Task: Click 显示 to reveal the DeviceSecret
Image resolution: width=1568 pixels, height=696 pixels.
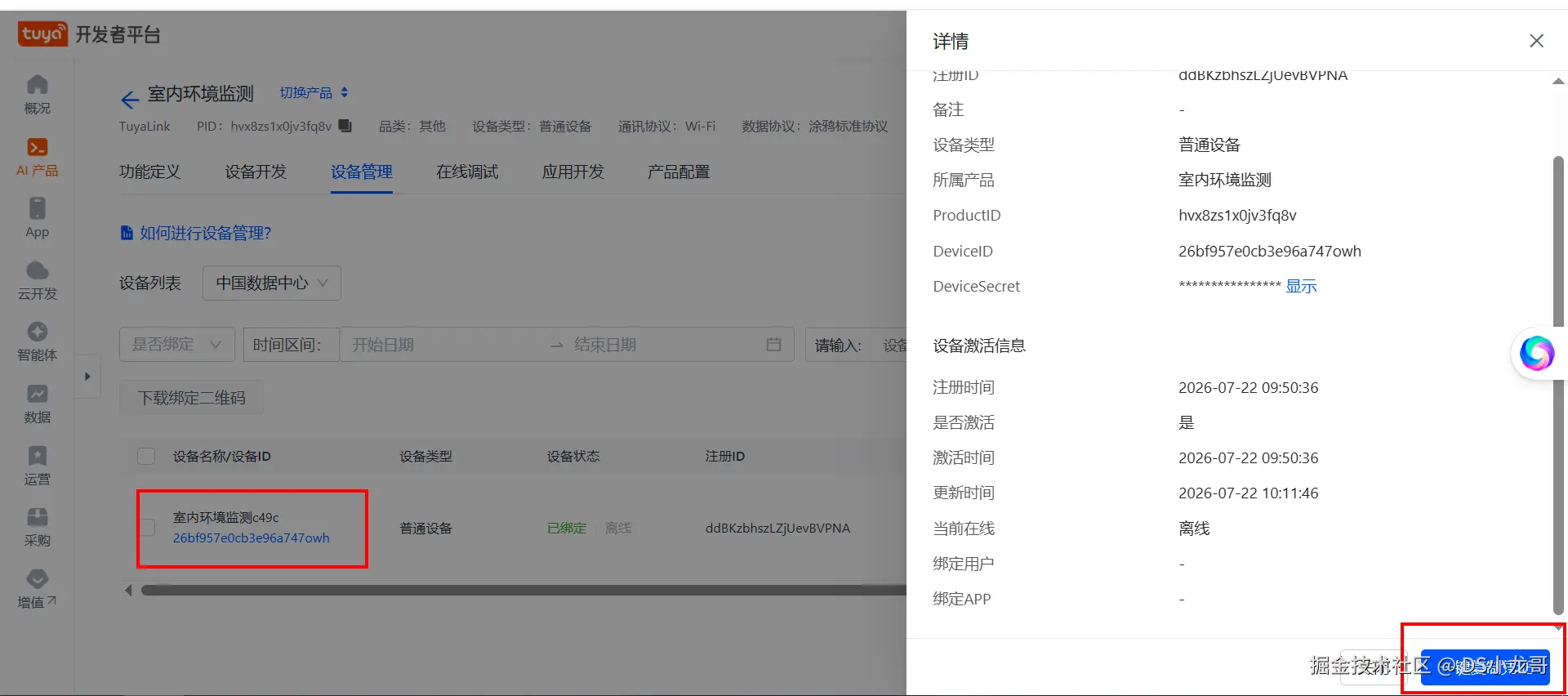Action: pos(1301,287)
